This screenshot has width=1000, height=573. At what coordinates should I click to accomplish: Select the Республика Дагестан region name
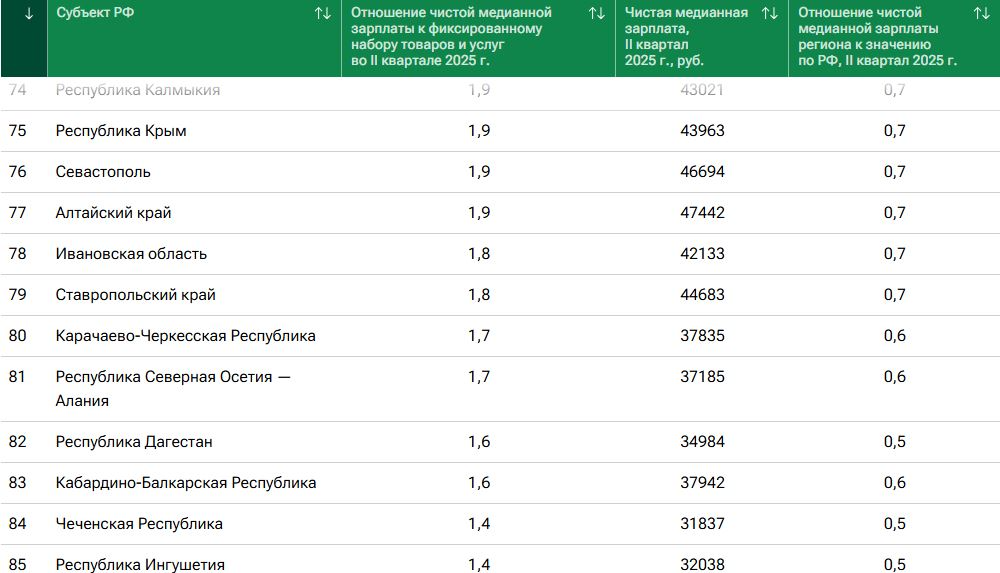click(134, 442)
